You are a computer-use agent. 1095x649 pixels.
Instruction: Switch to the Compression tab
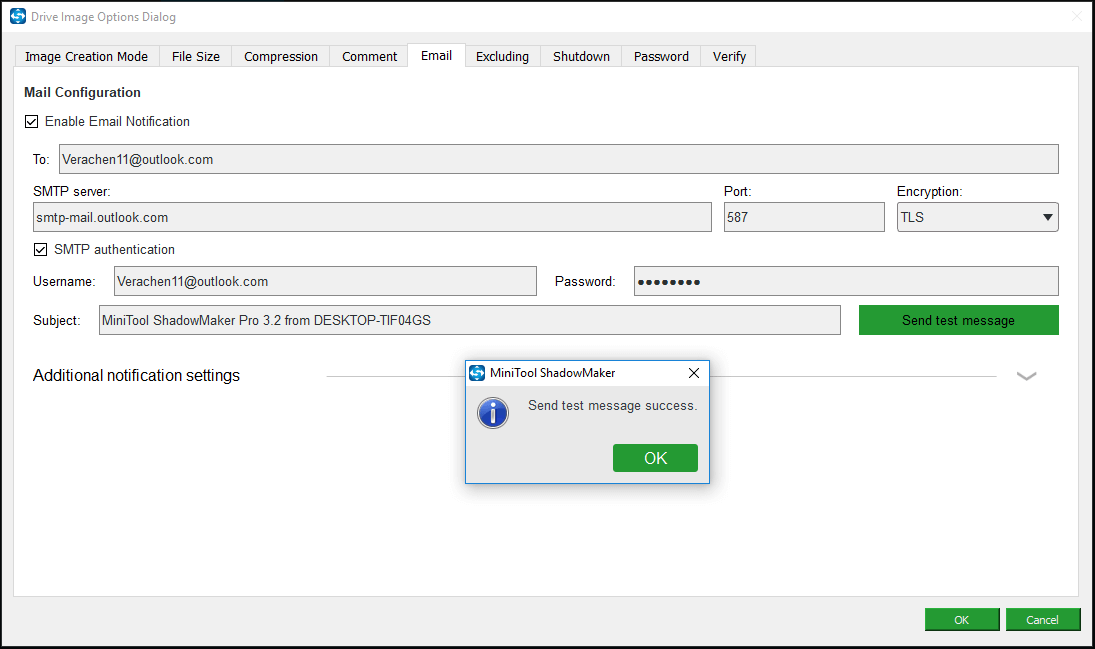pyautogui.click(x=281, y=57)
